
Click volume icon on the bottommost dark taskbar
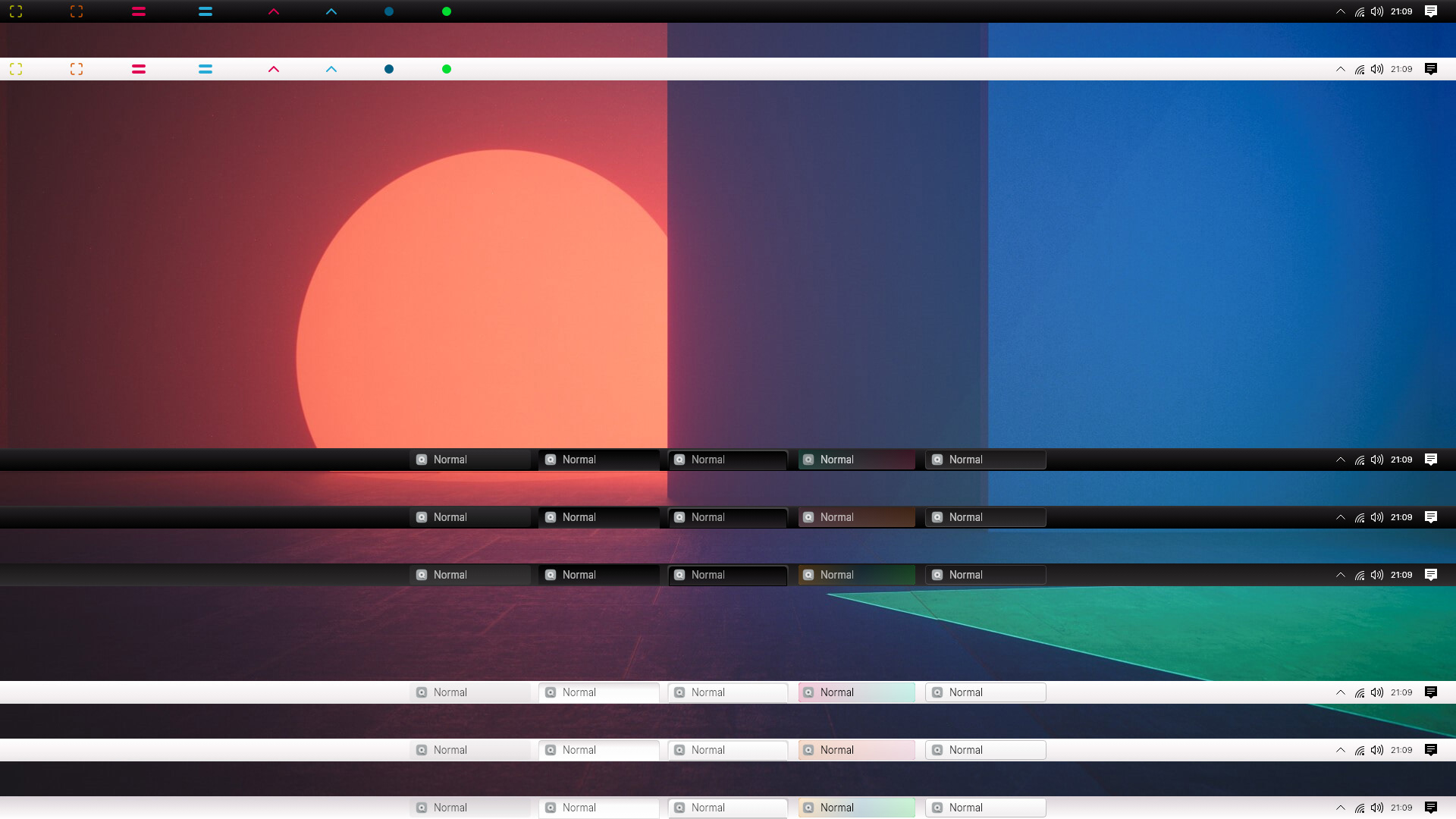point(1377,575)
